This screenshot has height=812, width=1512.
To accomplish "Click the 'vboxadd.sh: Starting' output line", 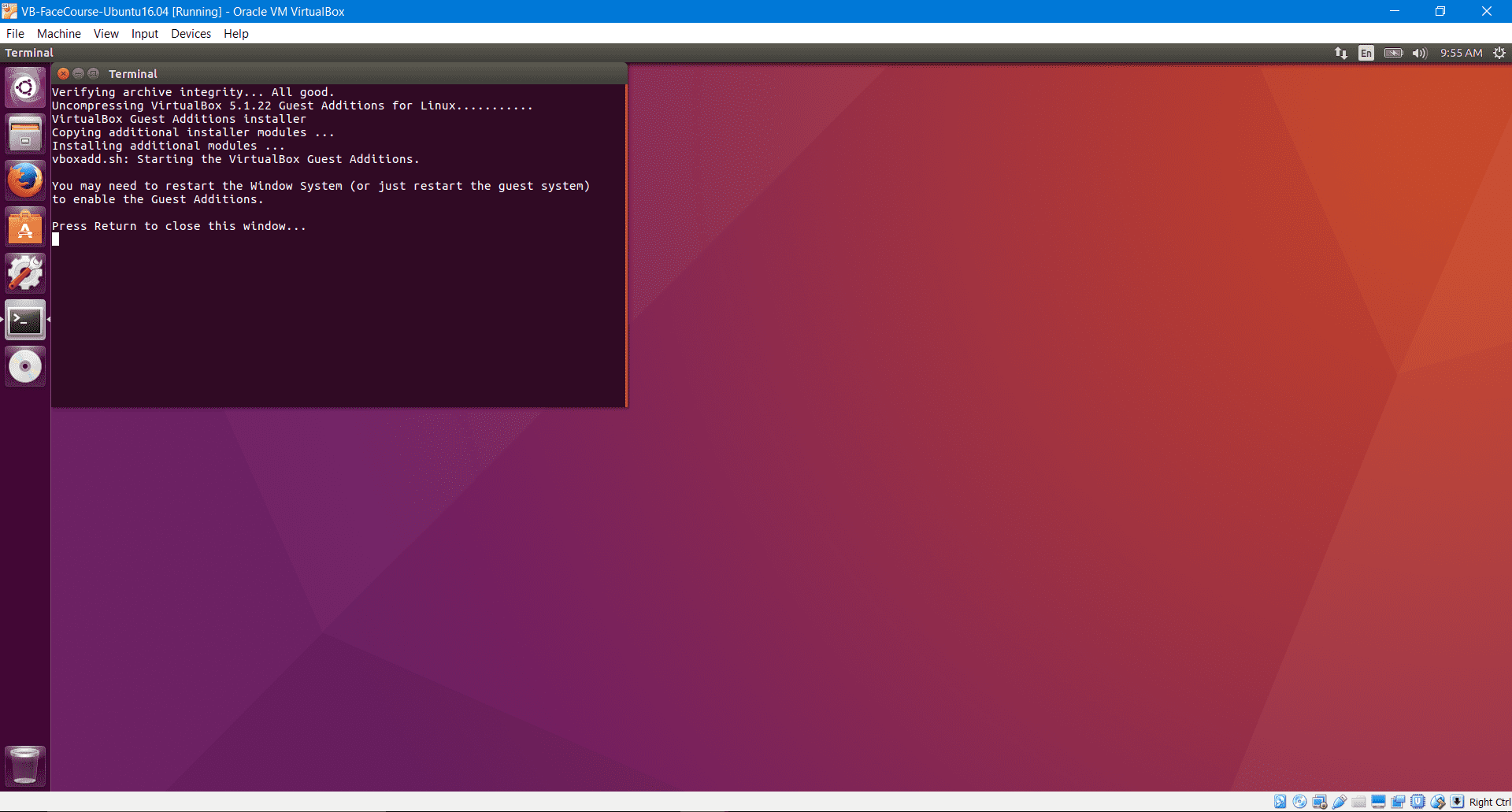I will coord(235,159).
